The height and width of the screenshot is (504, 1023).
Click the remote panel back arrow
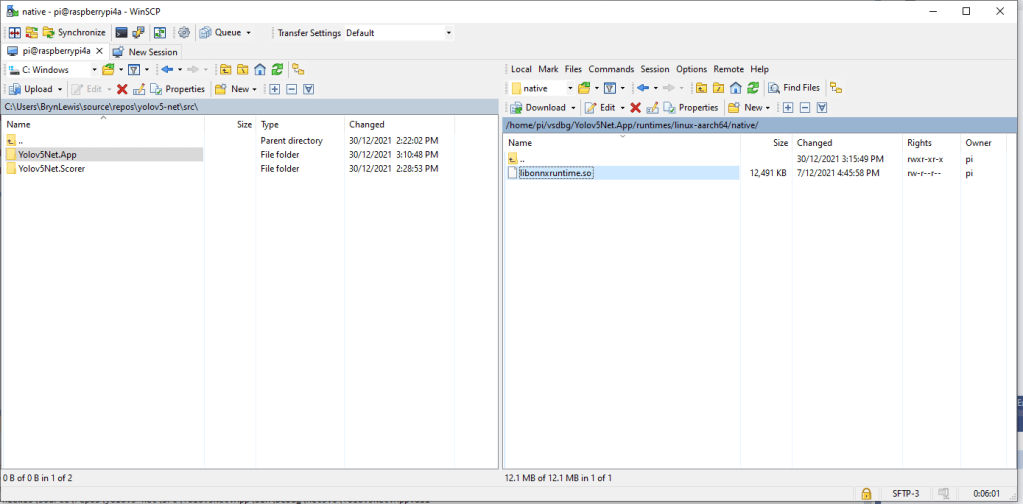pyautogui.click(x=644, y=88)
